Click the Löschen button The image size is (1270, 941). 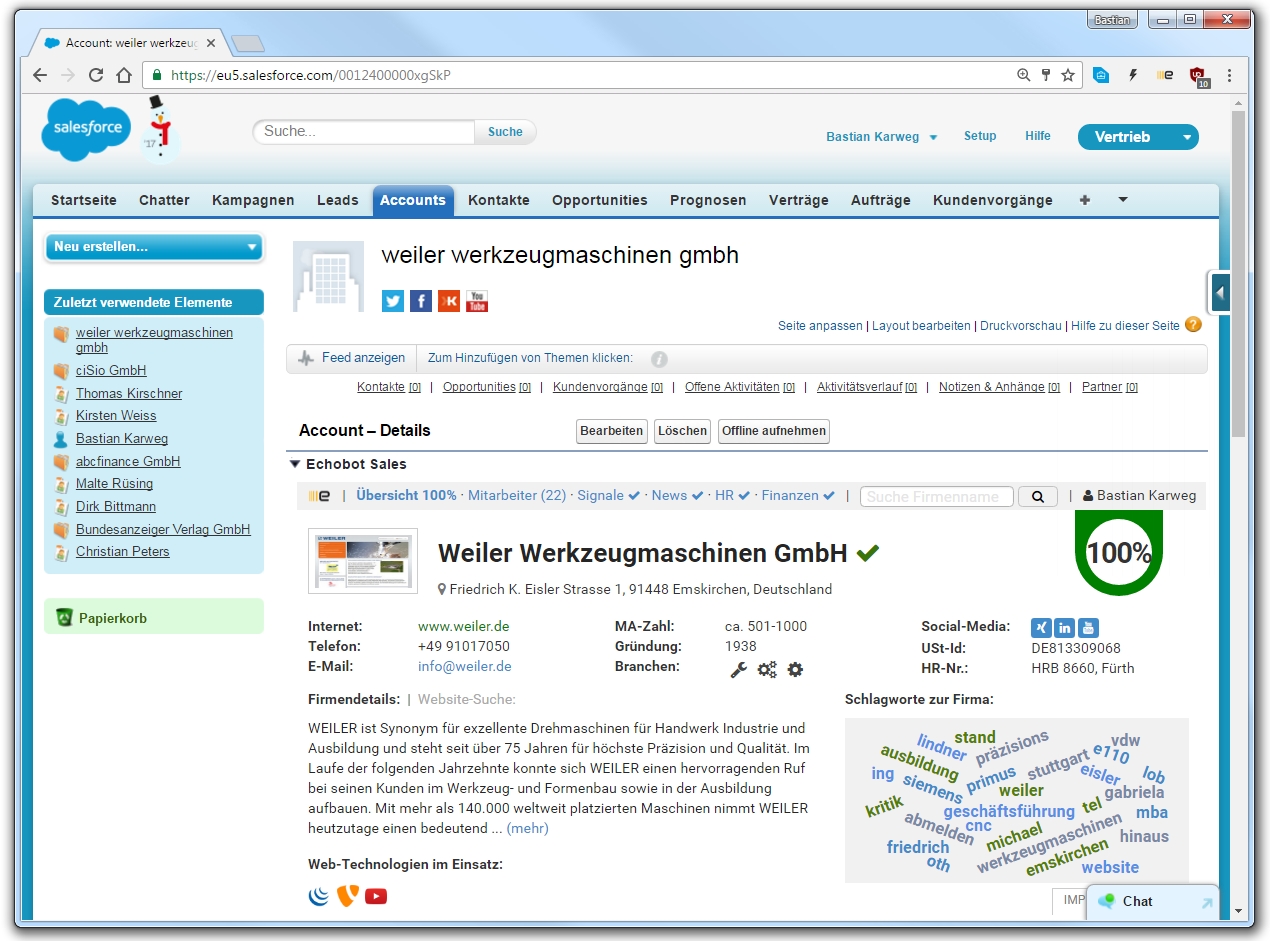[x=682, y=431]
